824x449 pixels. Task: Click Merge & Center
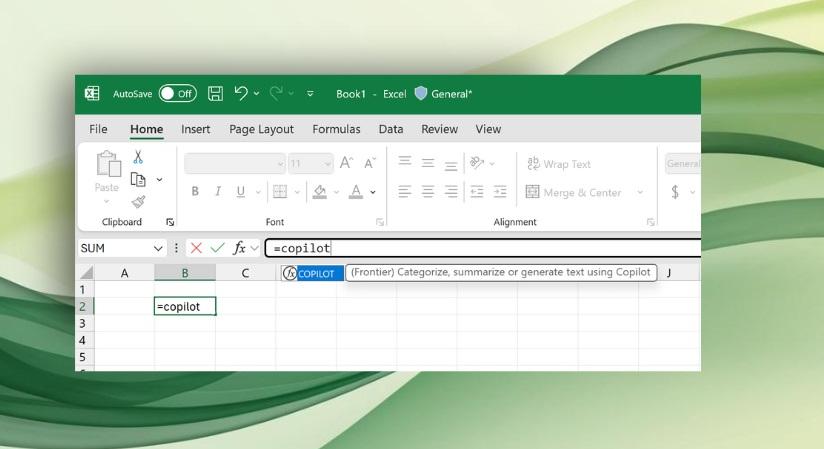point(574,192)
